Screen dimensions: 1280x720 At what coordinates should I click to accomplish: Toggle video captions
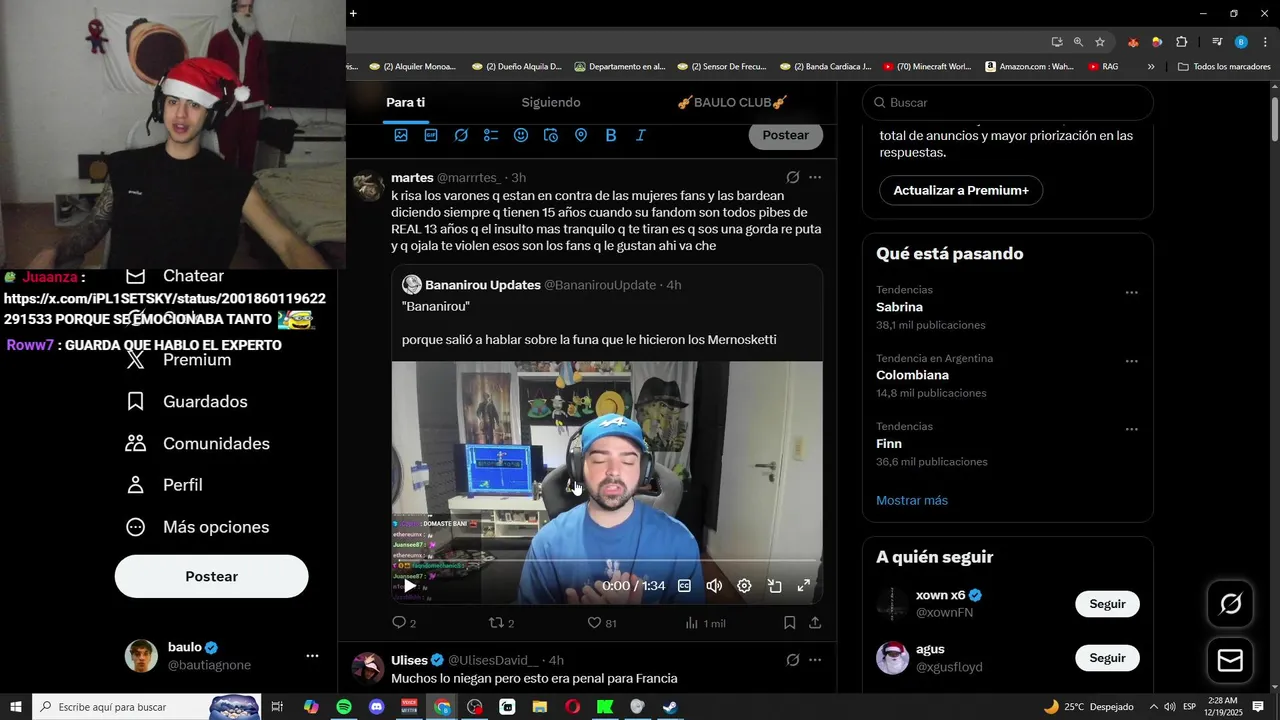click(684, 586)
